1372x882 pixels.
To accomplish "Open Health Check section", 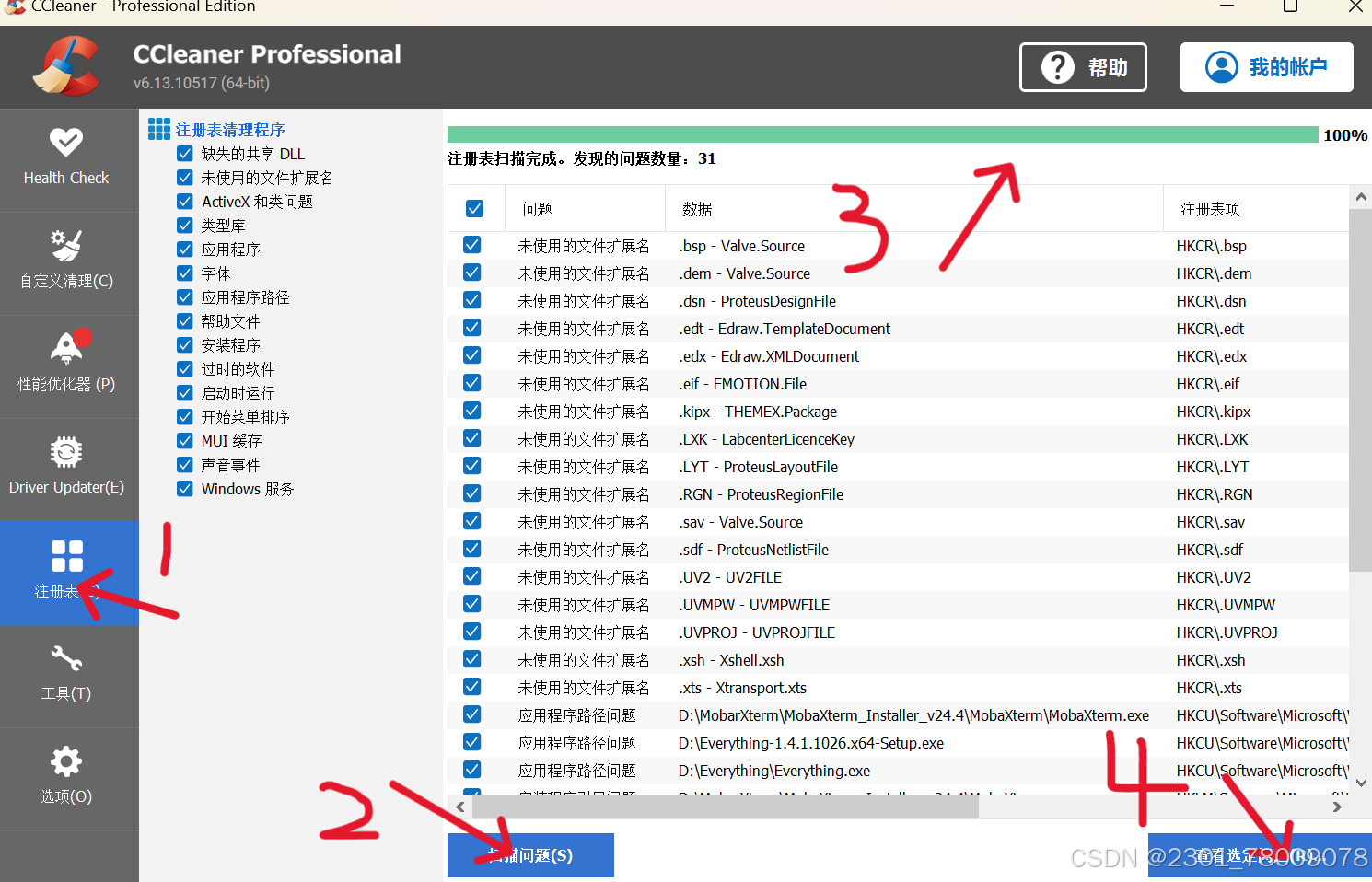I will point(69,160).
